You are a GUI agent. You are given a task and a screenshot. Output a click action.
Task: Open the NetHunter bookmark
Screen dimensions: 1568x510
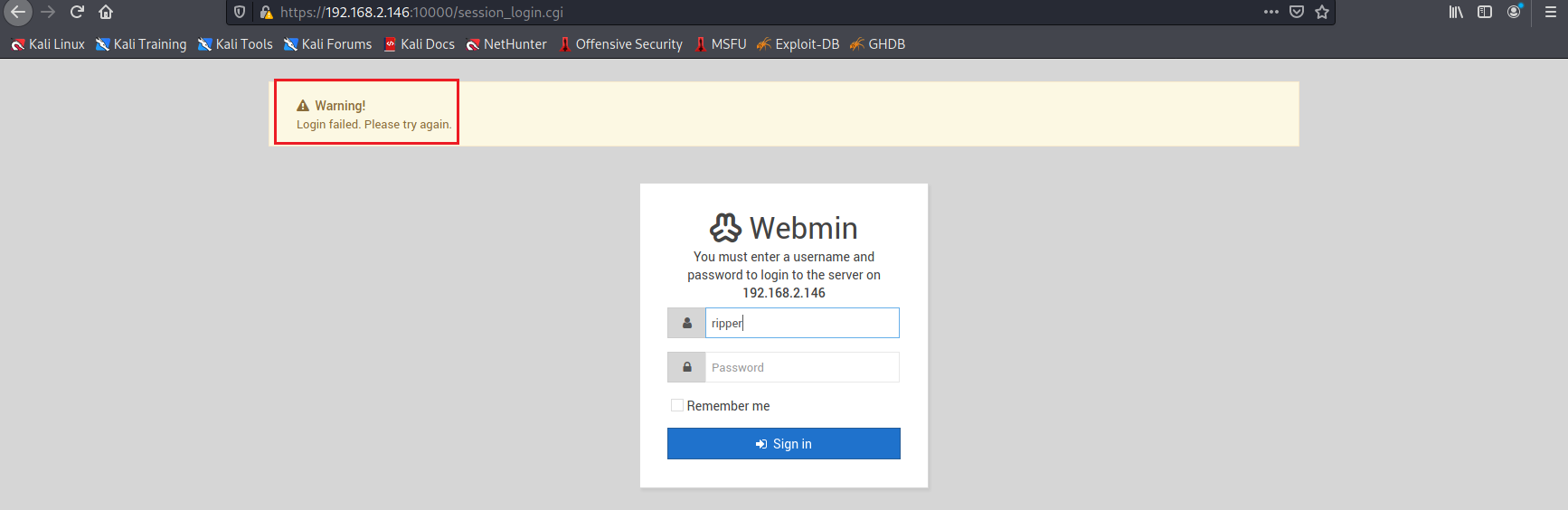coord(506,44)
